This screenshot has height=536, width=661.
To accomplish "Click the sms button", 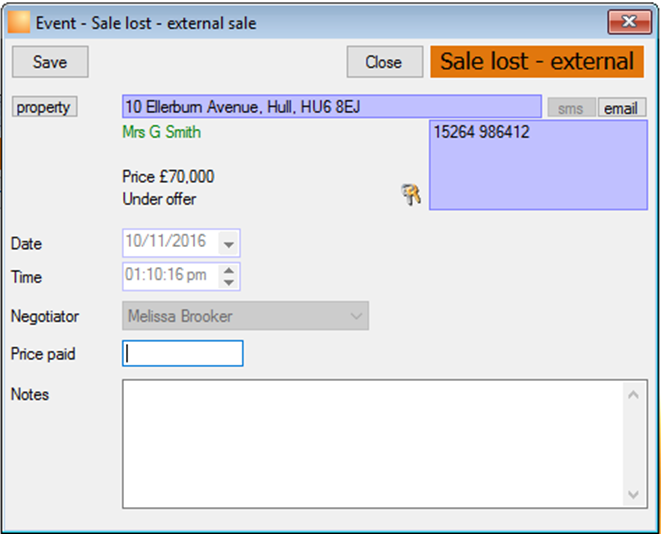I will pos(571,108).
